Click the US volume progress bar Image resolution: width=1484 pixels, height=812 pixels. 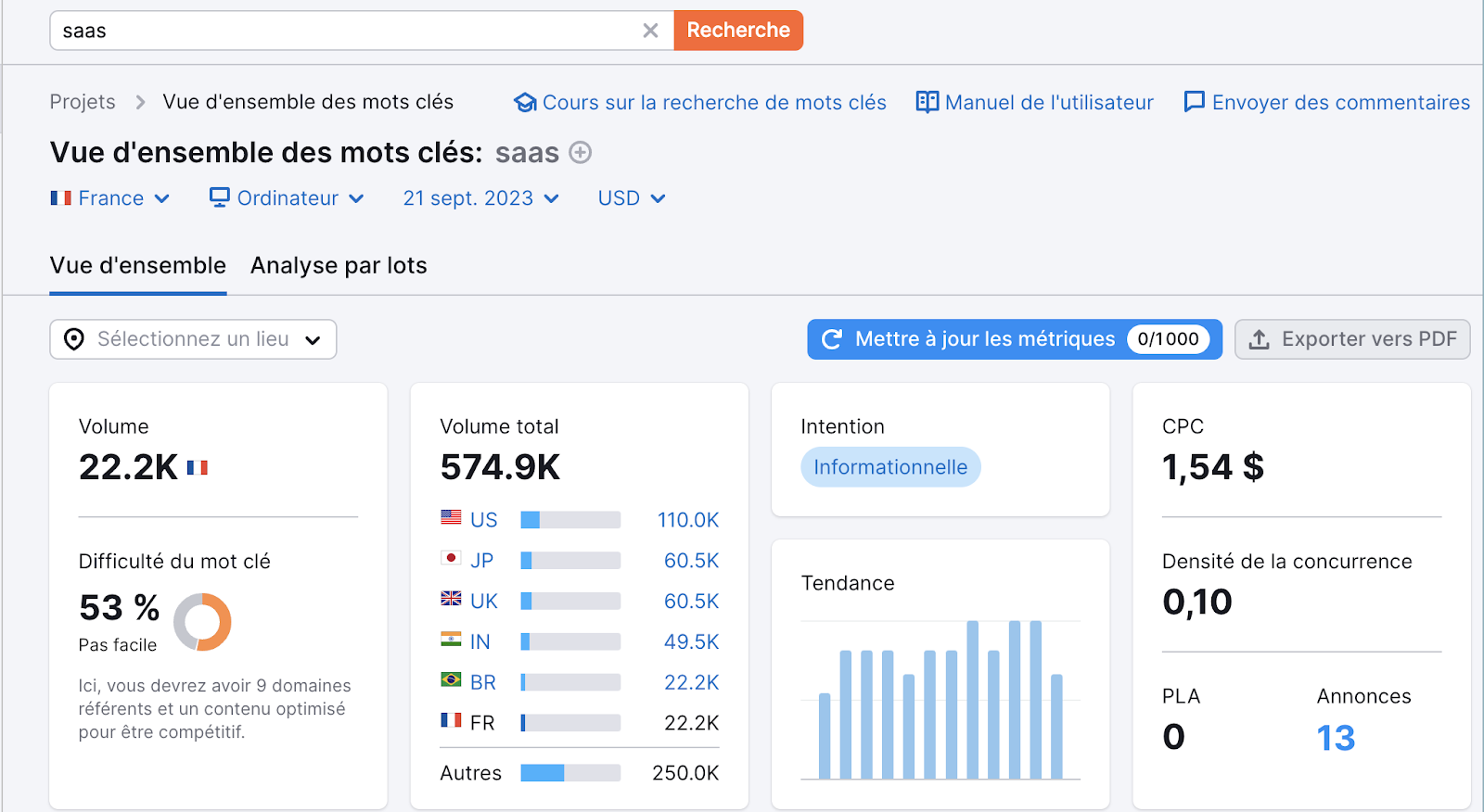click(570, 520)
